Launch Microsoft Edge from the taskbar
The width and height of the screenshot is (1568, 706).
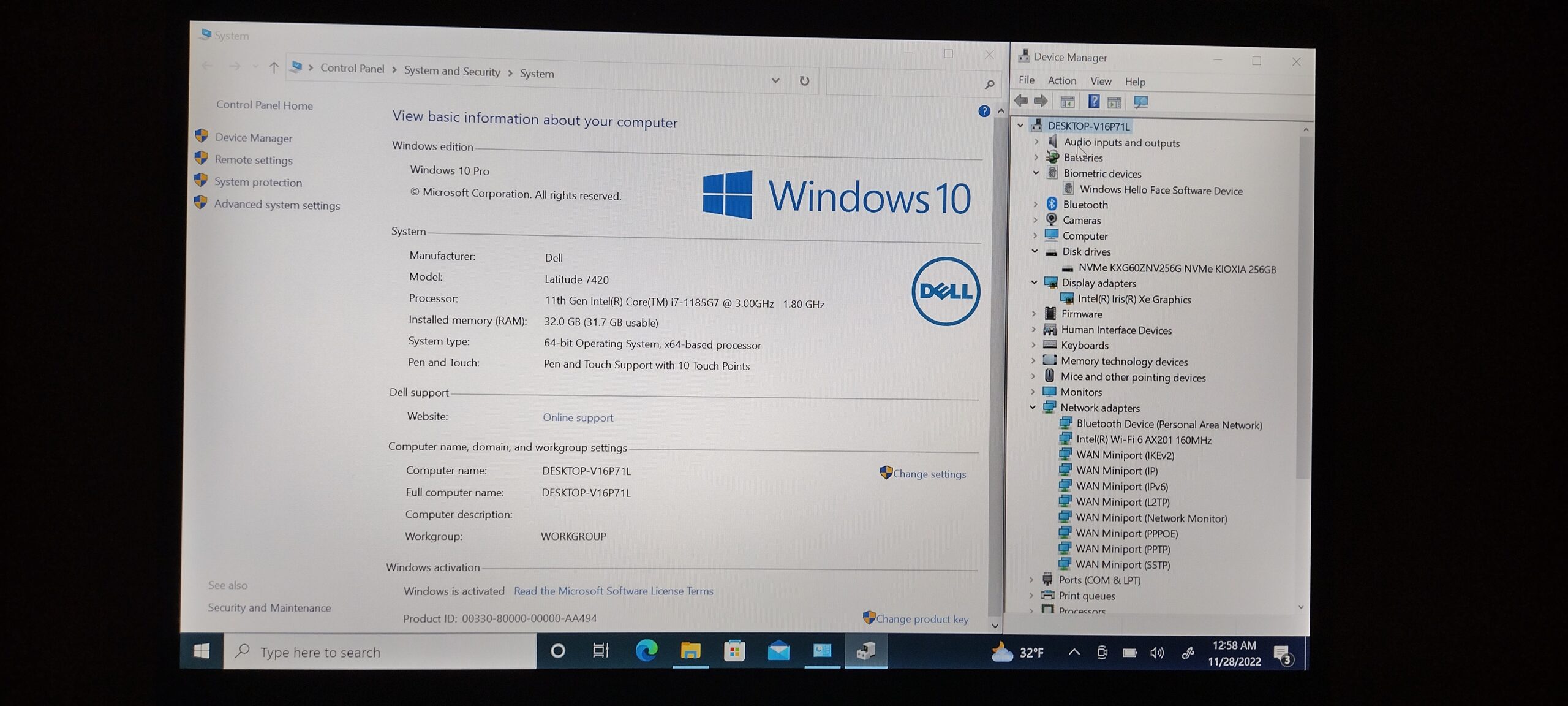[646, 651]
